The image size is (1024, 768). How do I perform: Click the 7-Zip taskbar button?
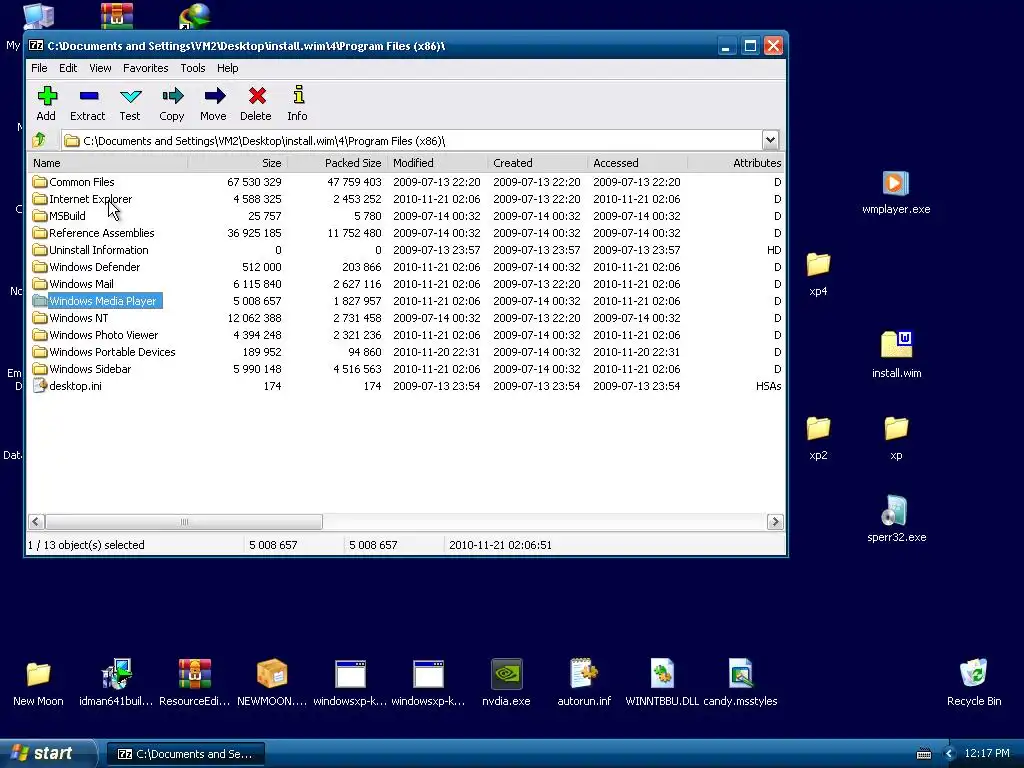[x=185, y=754]
